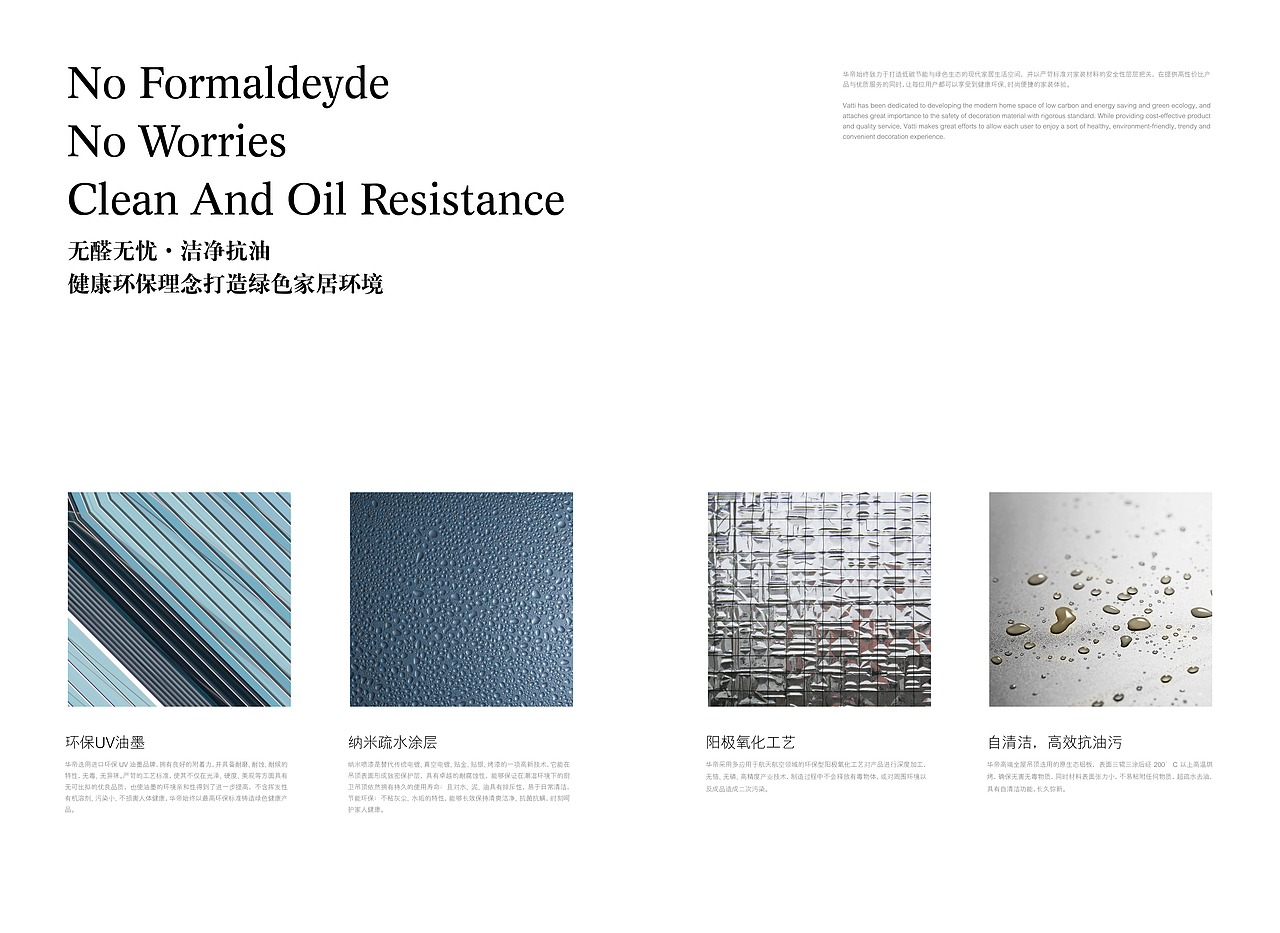Select the embossed blue droplet panel photo
The height and width of the screenshot is (933, 1280).
(x=461, y=600)
